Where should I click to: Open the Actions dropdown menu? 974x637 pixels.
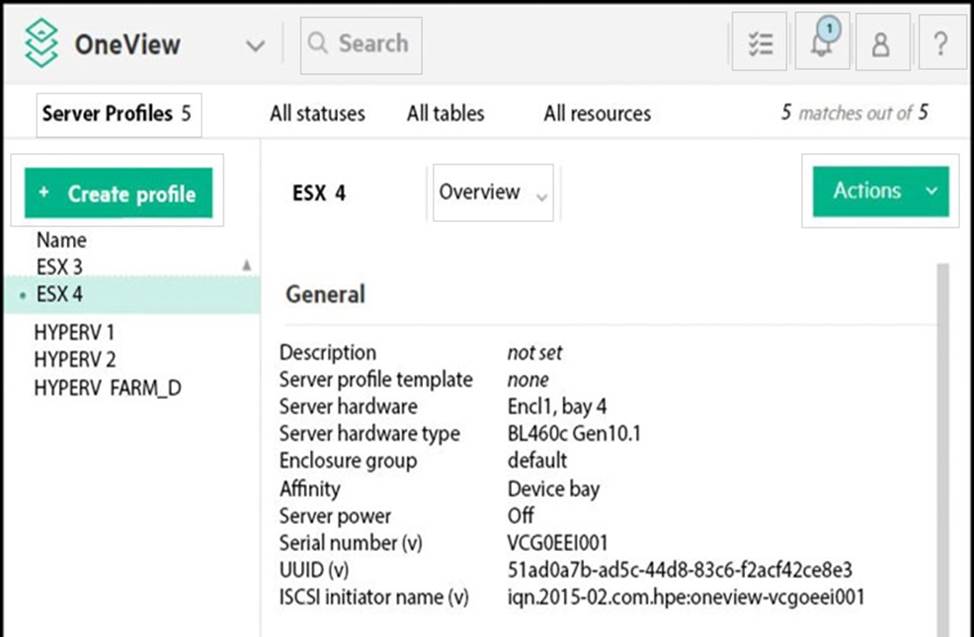tap(879, 191)
